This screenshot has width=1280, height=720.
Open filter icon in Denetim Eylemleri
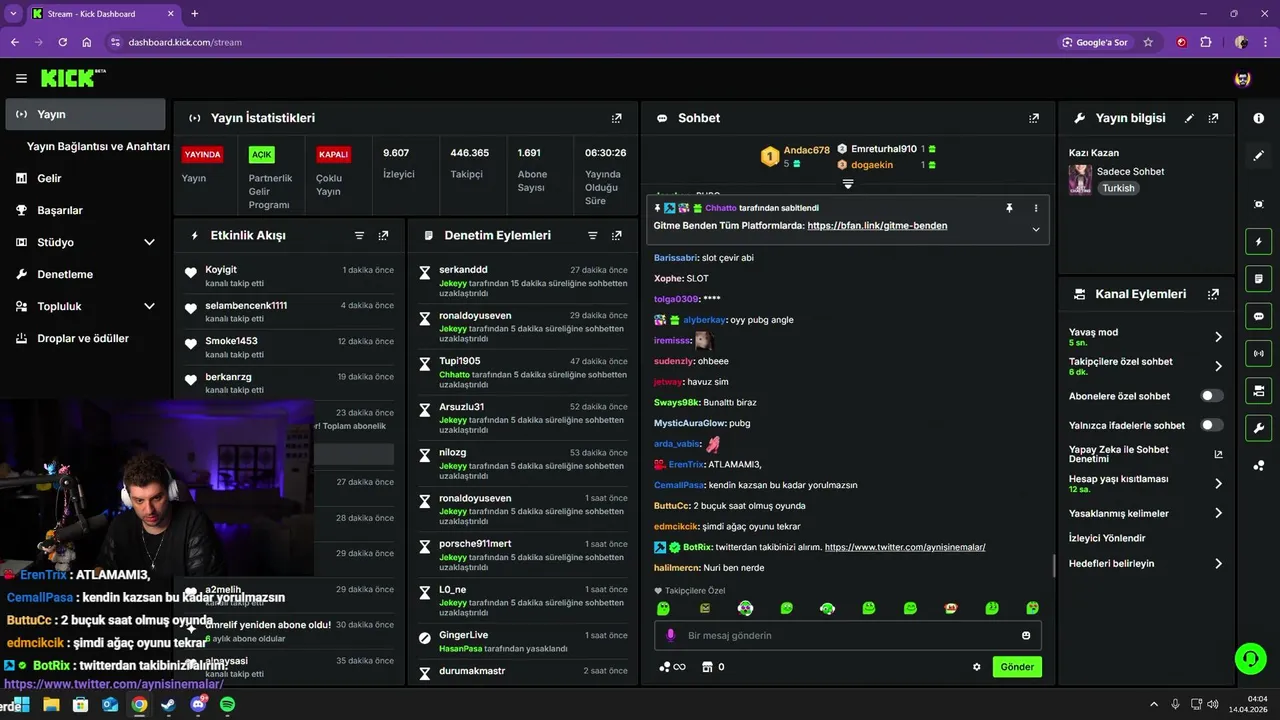(x=593, y=236)
